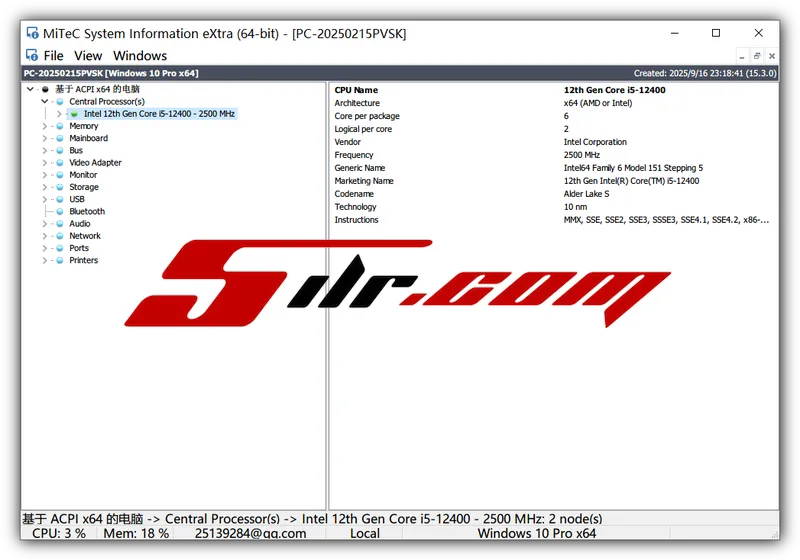Expand the Memory tree node
Viewport: 800px width, 560px height.
[x=45, y=126]
